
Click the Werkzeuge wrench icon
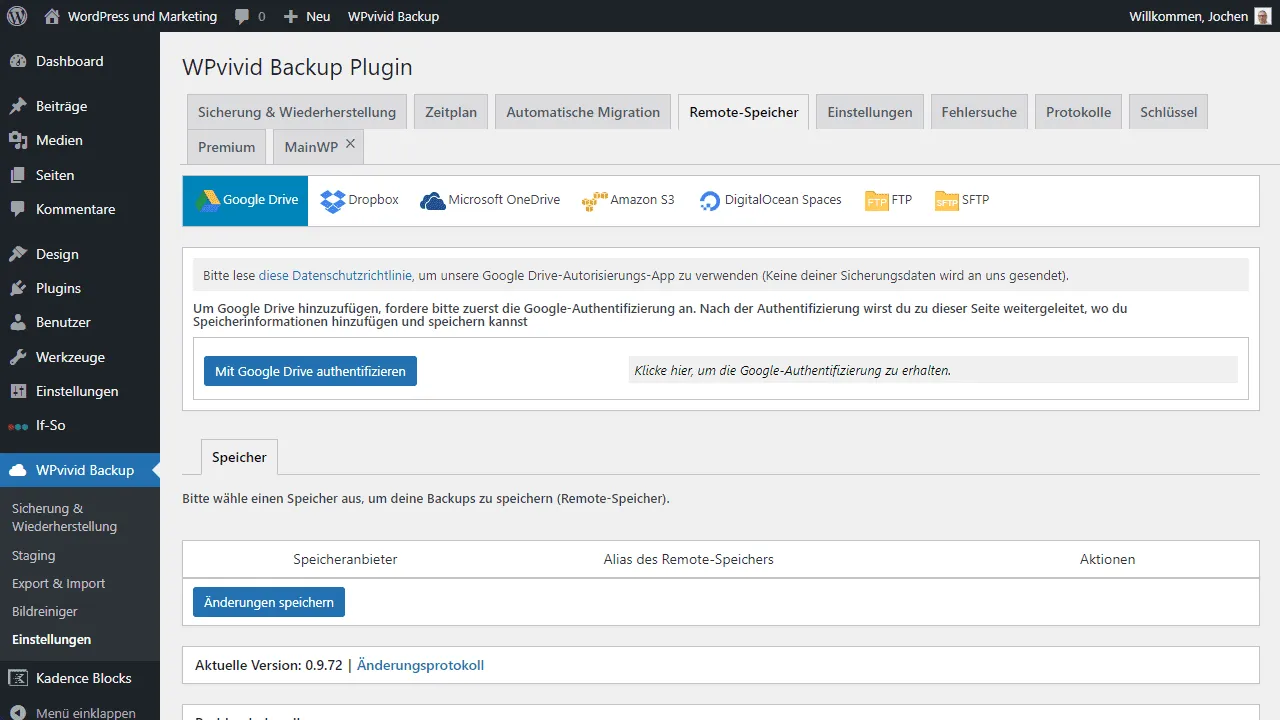click(x=18, y=357)
